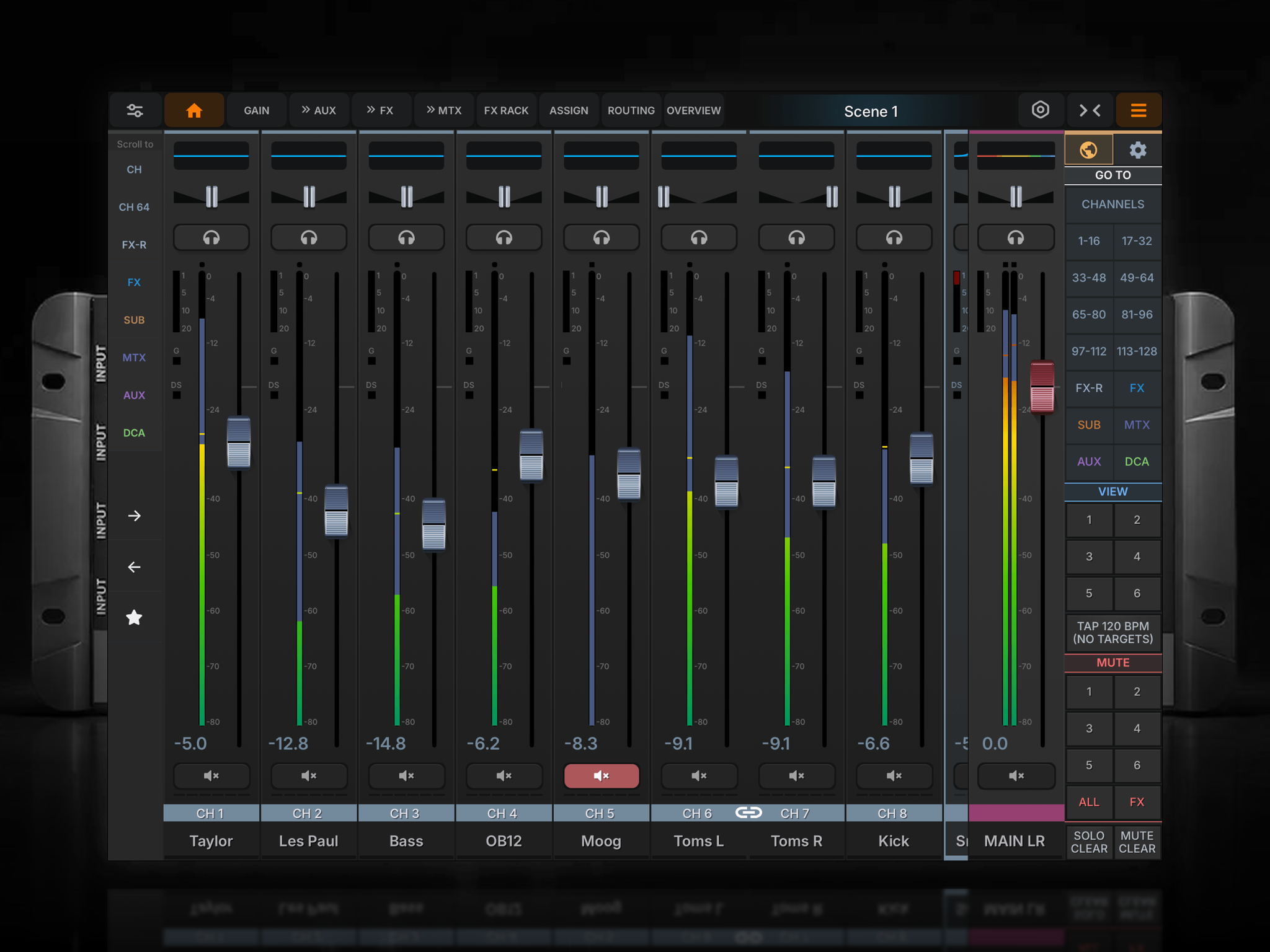Screen dimensions: 1270x952
Task: Mute the OB12 channel
Action: 504,775
